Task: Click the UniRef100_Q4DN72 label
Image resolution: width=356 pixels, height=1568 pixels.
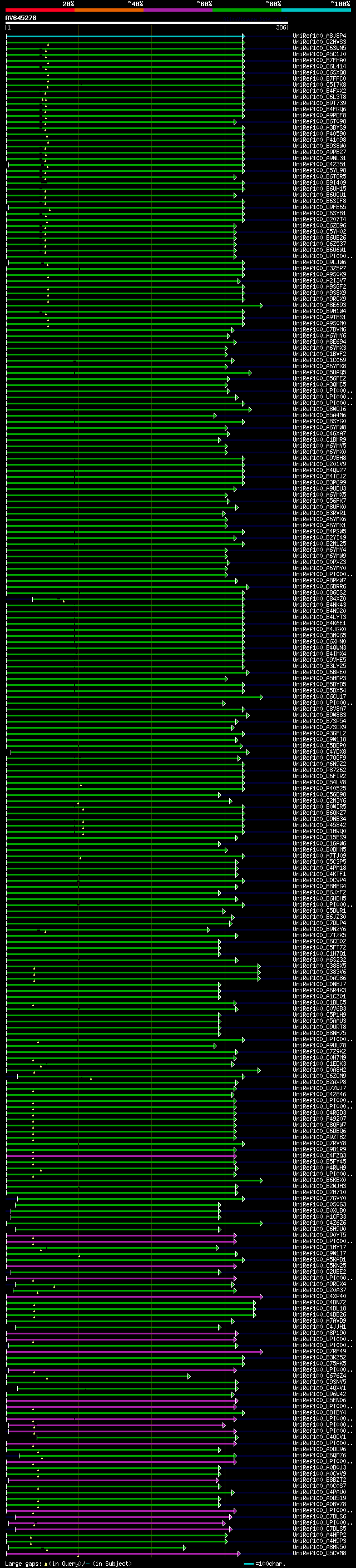Action: click(x=319, y=1303)
